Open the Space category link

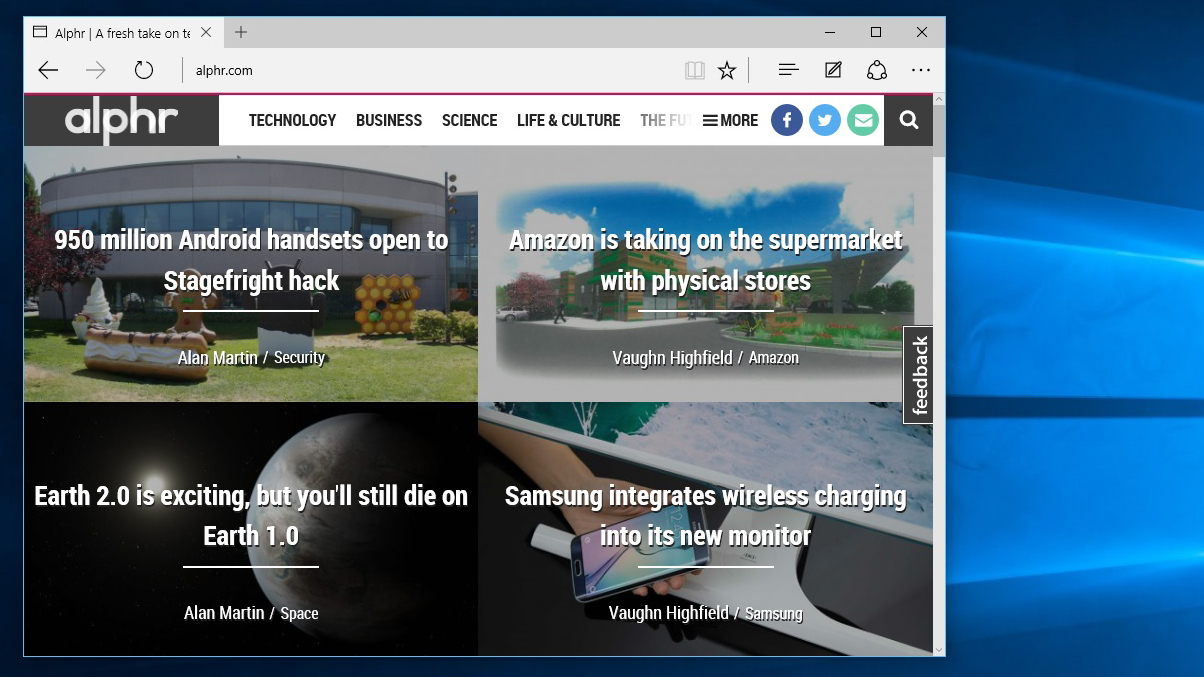(299, 613)
